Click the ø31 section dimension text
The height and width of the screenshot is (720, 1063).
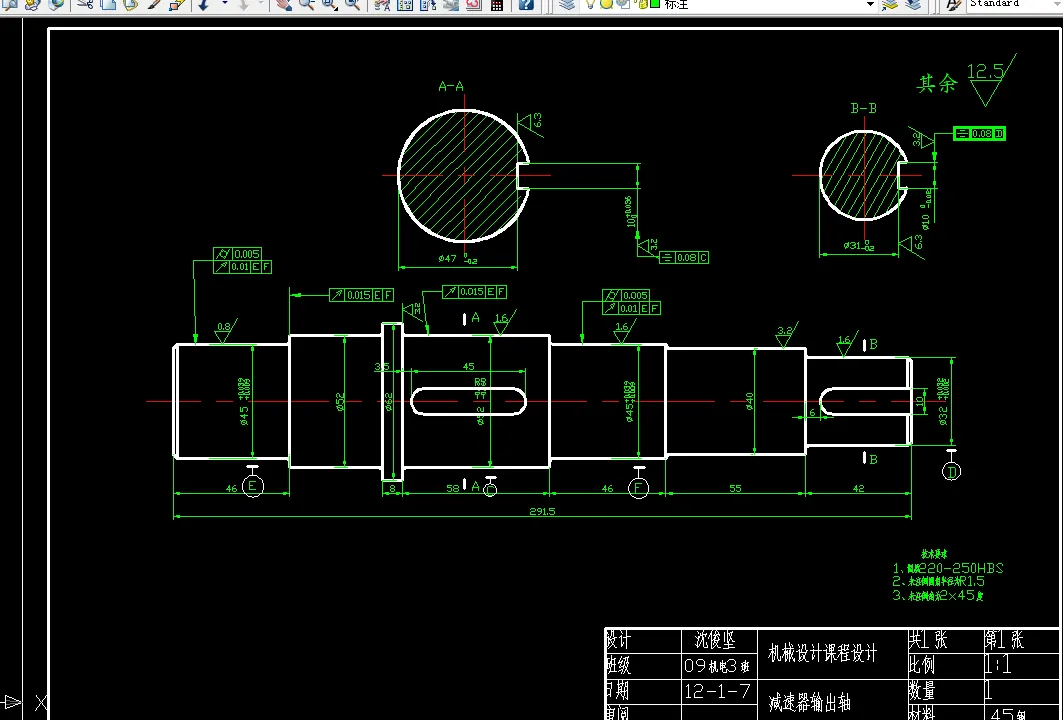(859, 245)
